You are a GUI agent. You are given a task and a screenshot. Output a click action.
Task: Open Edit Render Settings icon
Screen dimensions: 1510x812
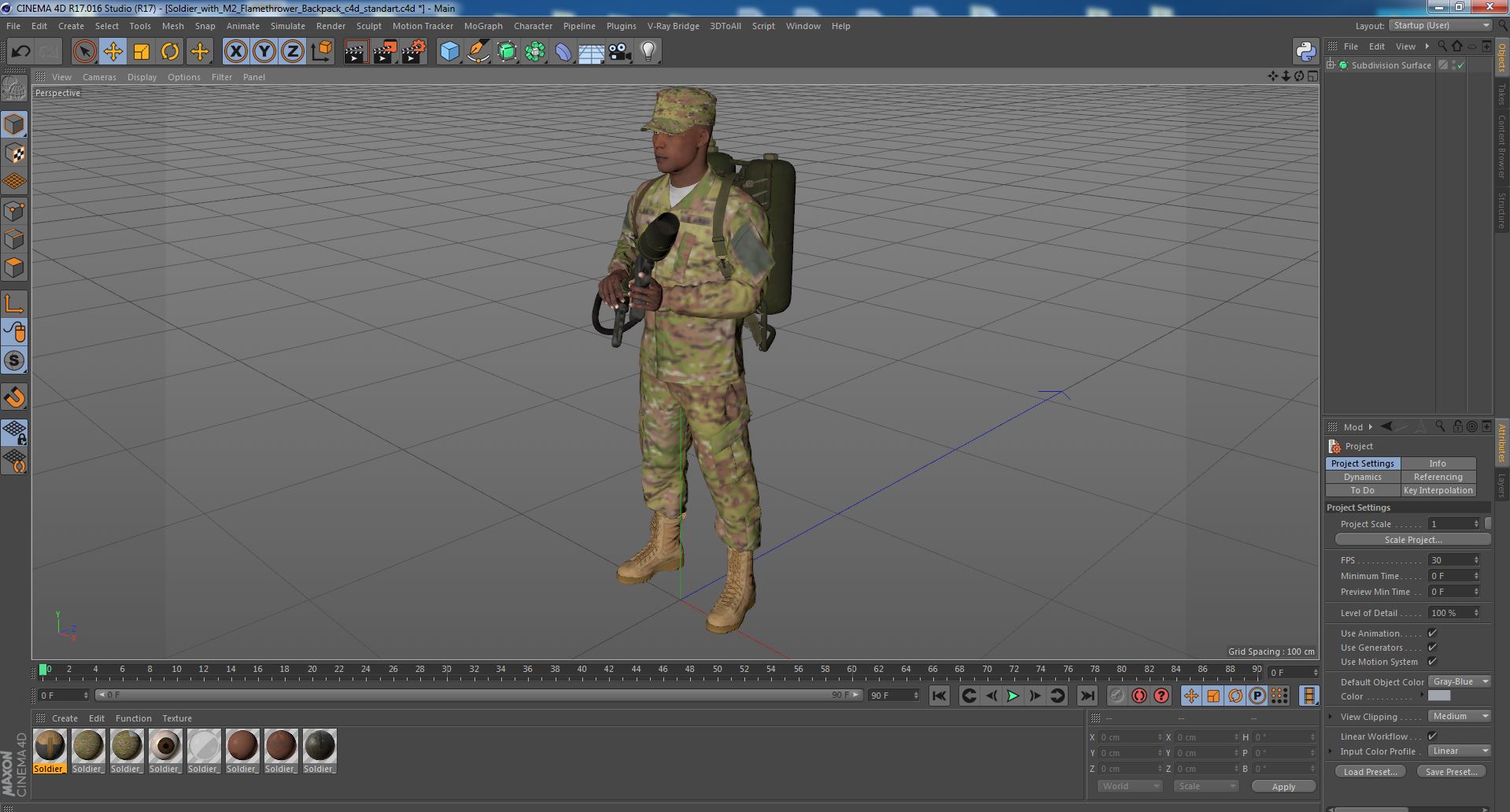click(413, 52)
